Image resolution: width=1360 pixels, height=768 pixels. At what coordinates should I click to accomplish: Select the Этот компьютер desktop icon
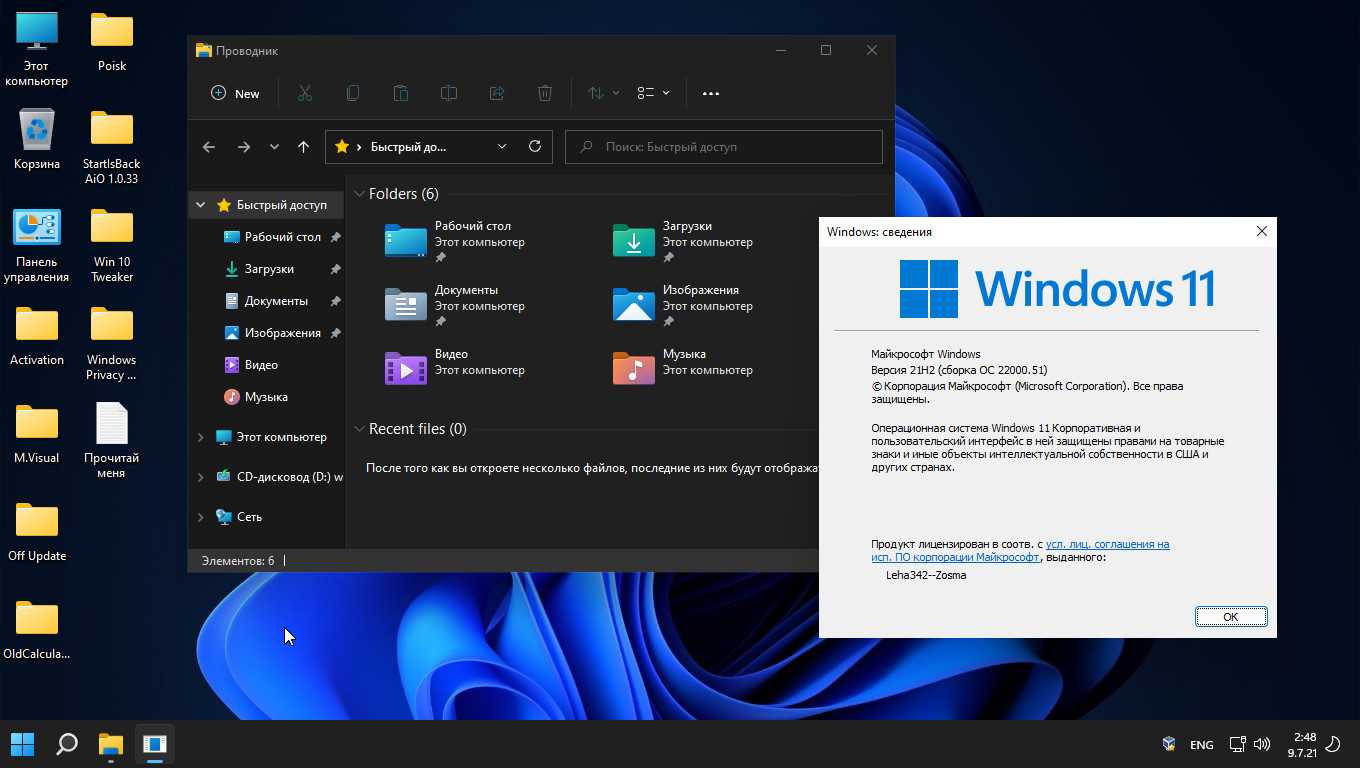[x=37, y=50]
